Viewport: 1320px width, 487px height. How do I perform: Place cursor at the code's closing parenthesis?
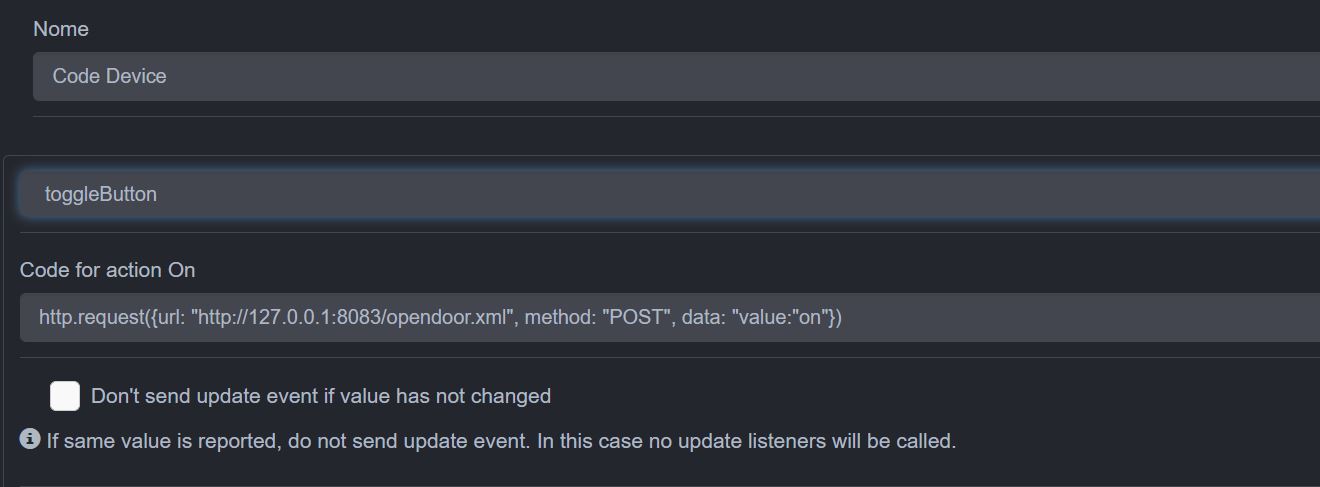(x=838, y=318)
